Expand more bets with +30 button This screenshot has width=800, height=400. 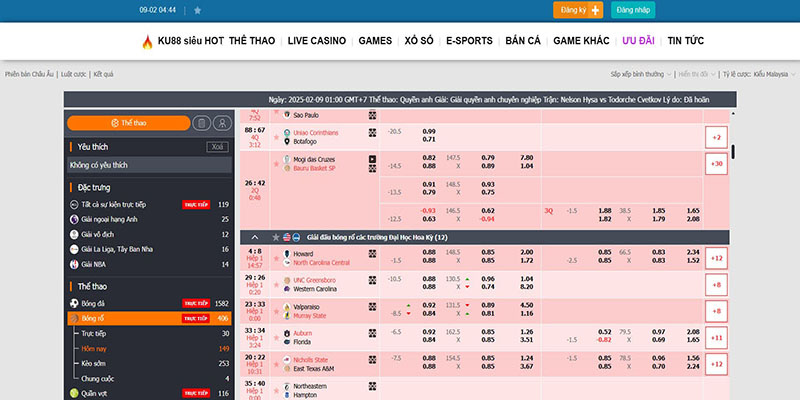[715, 164]
